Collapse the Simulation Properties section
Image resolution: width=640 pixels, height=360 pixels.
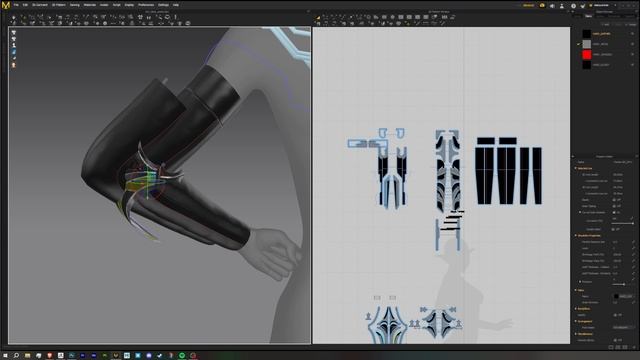click(x=576, y=236)
